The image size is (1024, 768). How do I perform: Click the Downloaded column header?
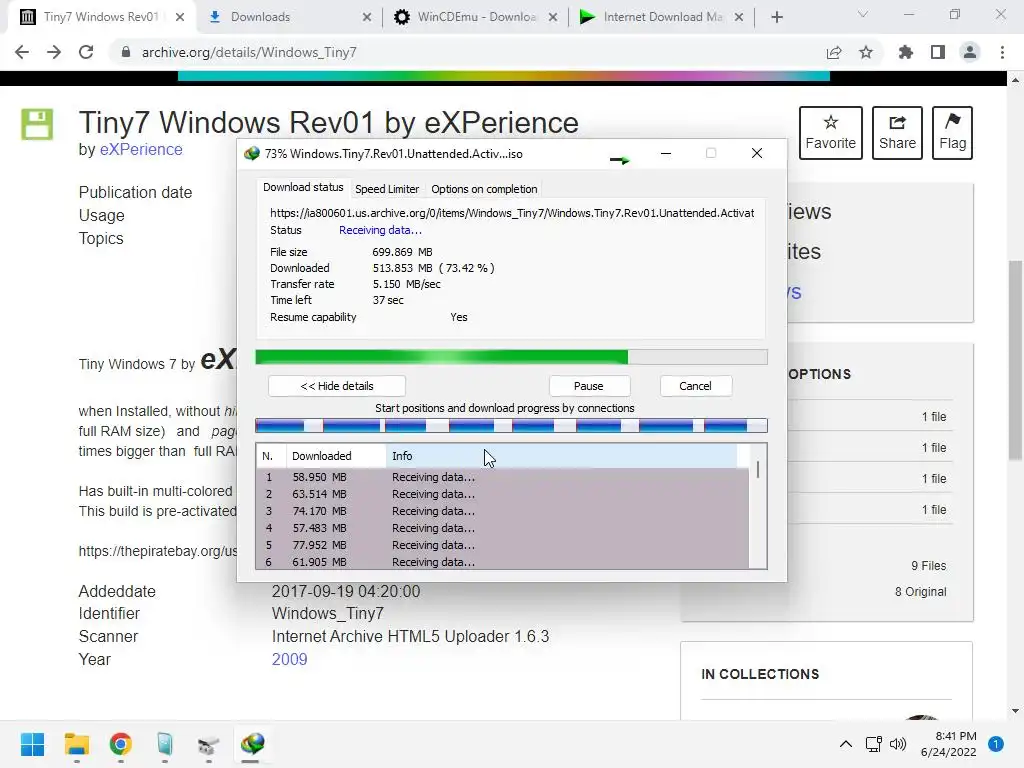336,456
